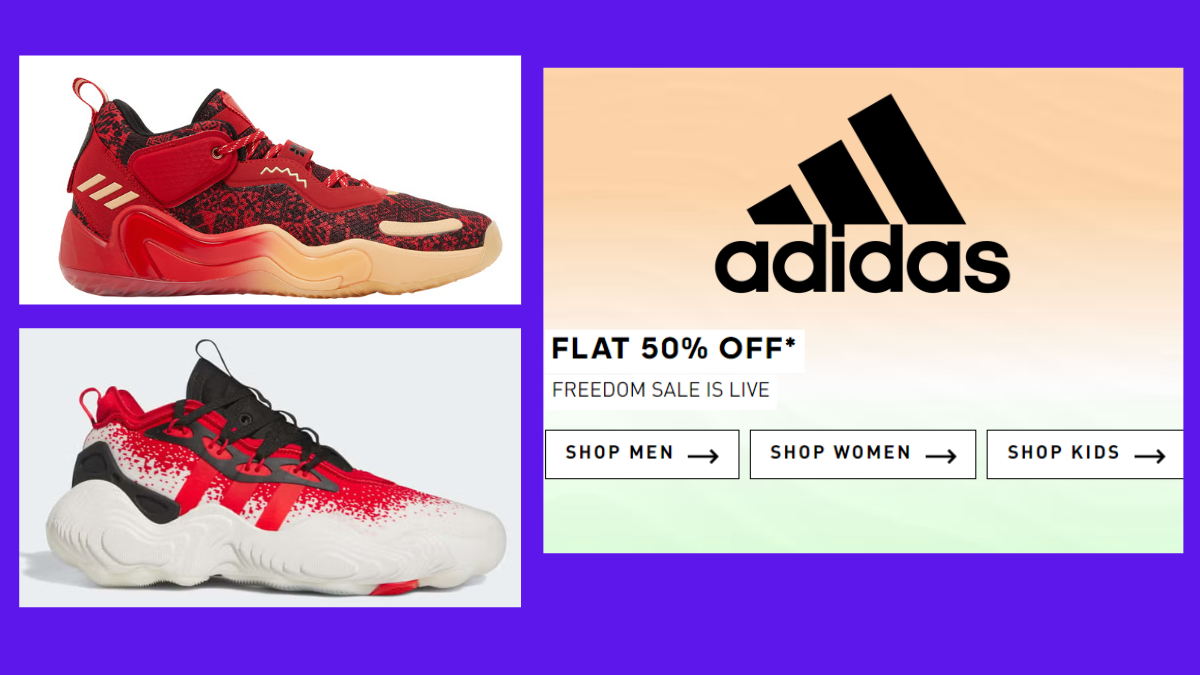Click the arrow icon beside SHOP WOMEN

coord(941,456)
